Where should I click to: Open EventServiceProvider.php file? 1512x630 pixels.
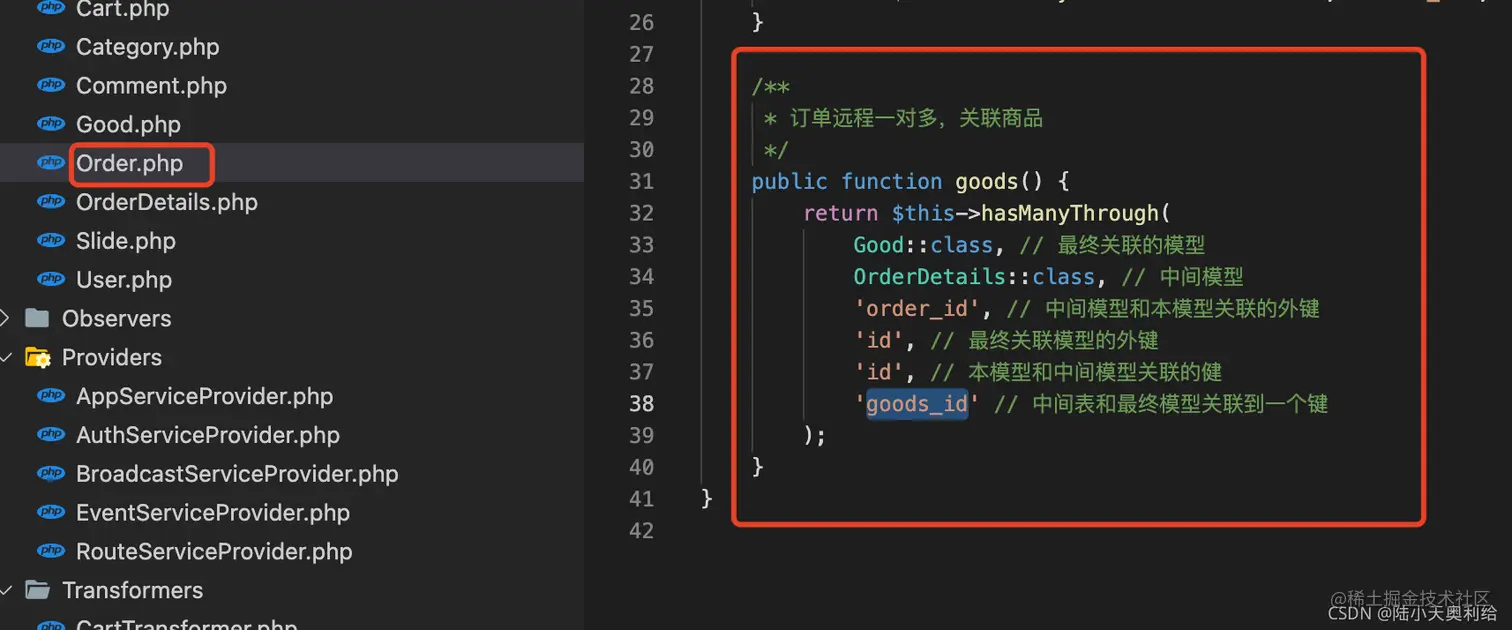(x=213, y=513)
